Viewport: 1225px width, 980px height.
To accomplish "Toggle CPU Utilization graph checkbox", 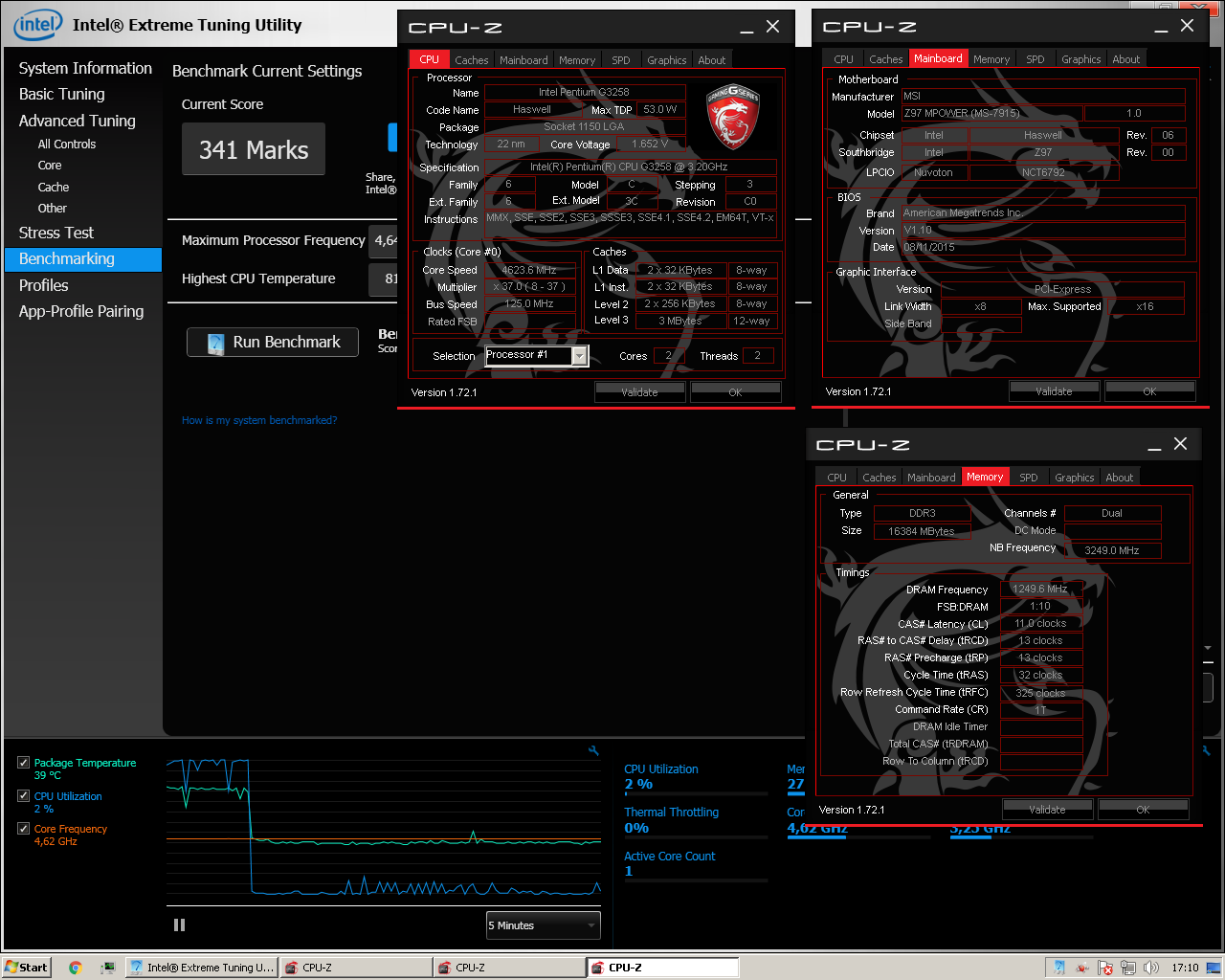I will (23, 795).
